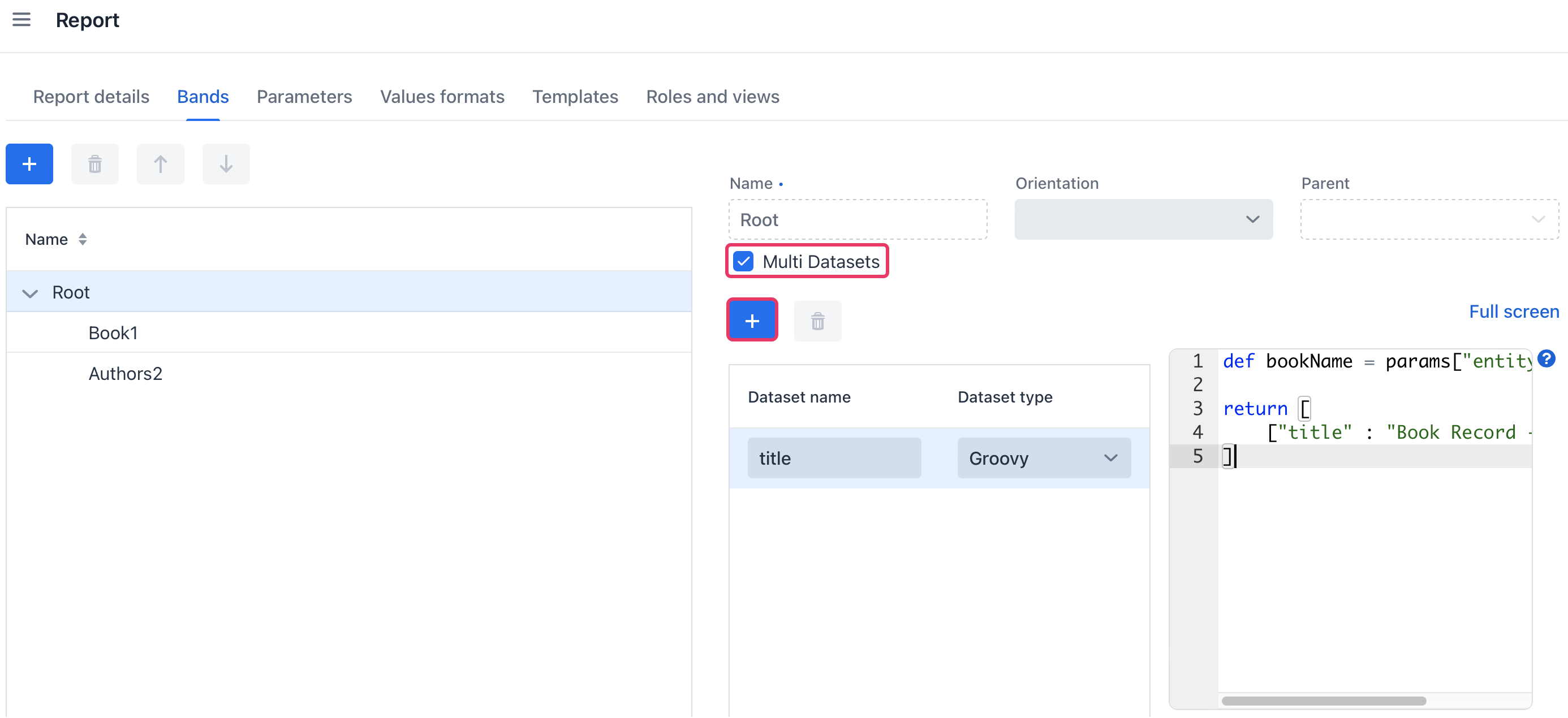Click the return statement on line 3
Viewport: 1568px width, 718px height.
click(x=1255, y=408)
